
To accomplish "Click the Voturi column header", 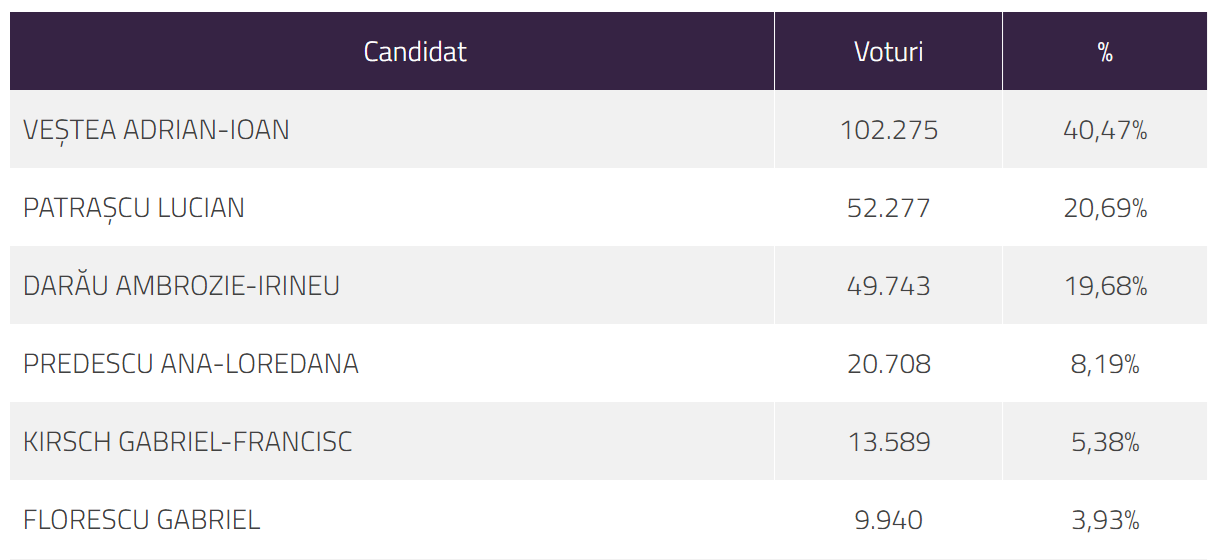I will coord(888,52).
